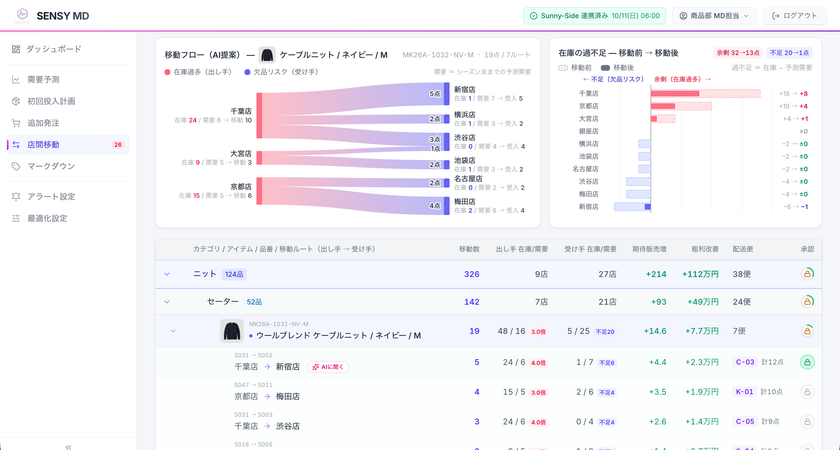Open 需要予測 in the sidebar

(68, 80)
